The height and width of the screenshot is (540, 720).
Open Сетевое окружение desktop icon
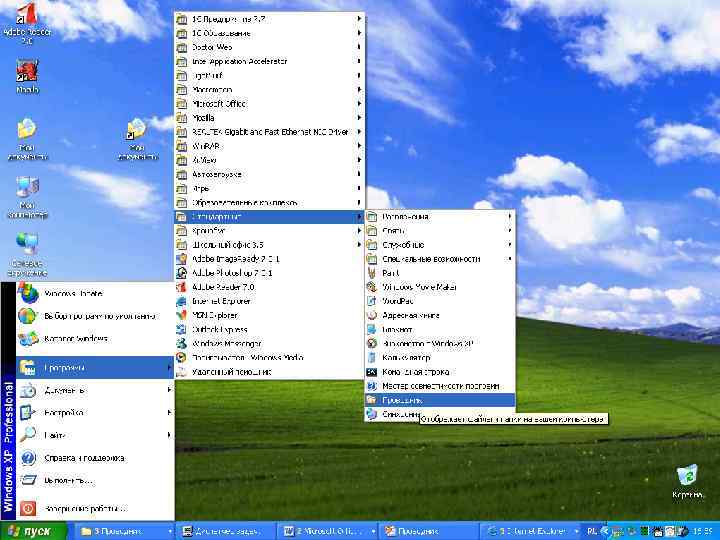click(x=27, y=255)
